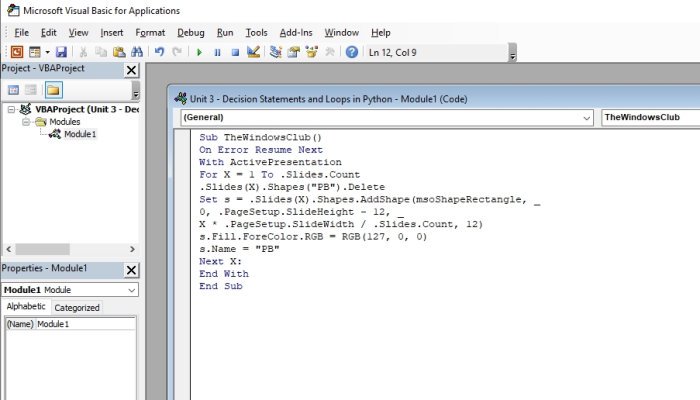
Task: Open the Insert menu
Action: point(112,33)
